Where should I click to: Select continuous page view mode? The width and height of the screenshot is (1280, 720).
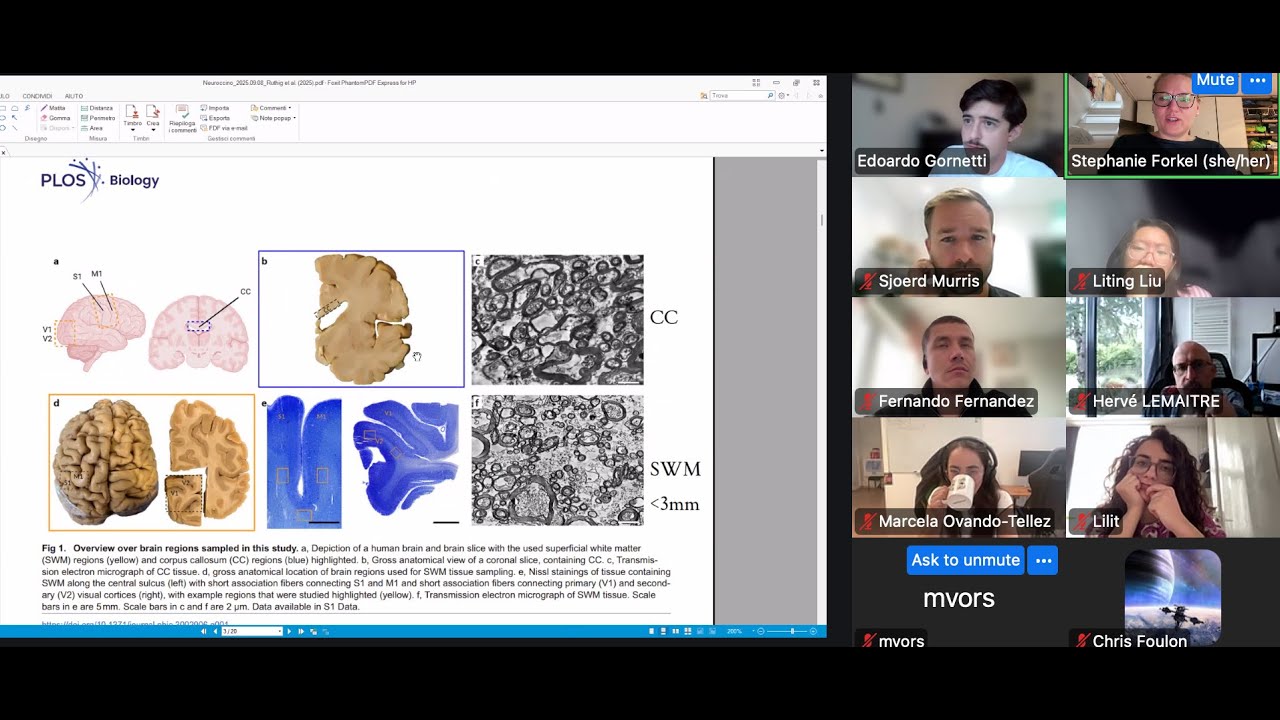(663, 631)
